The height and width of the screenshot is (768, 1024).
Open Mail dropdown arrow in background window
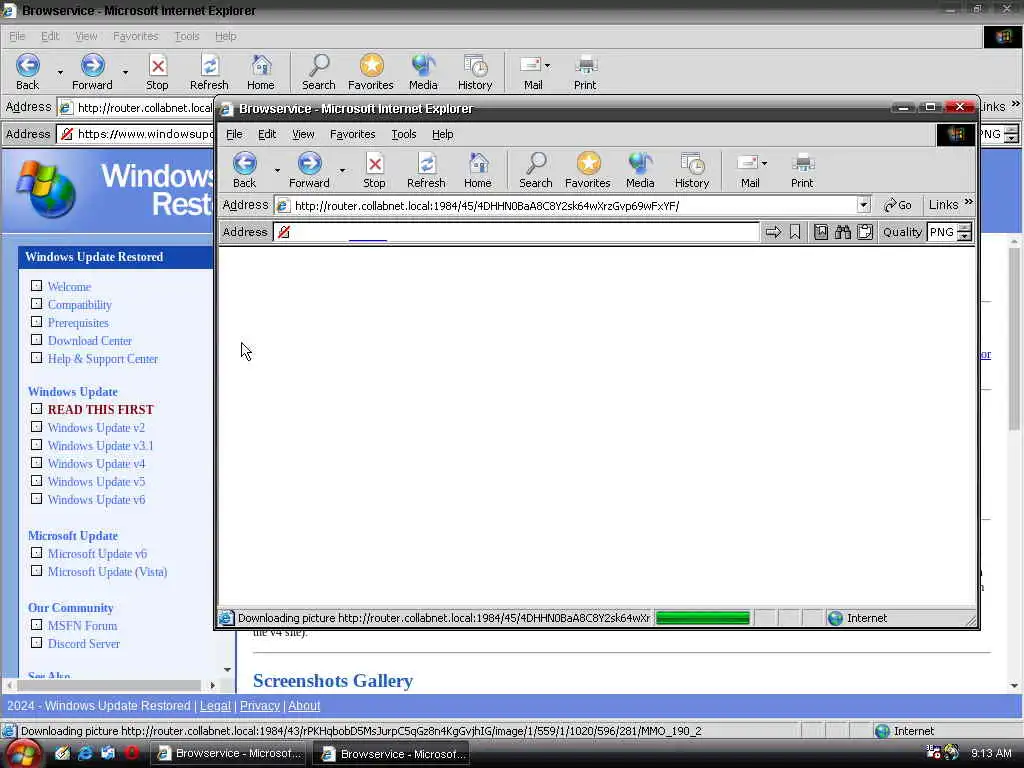(547, 65)
